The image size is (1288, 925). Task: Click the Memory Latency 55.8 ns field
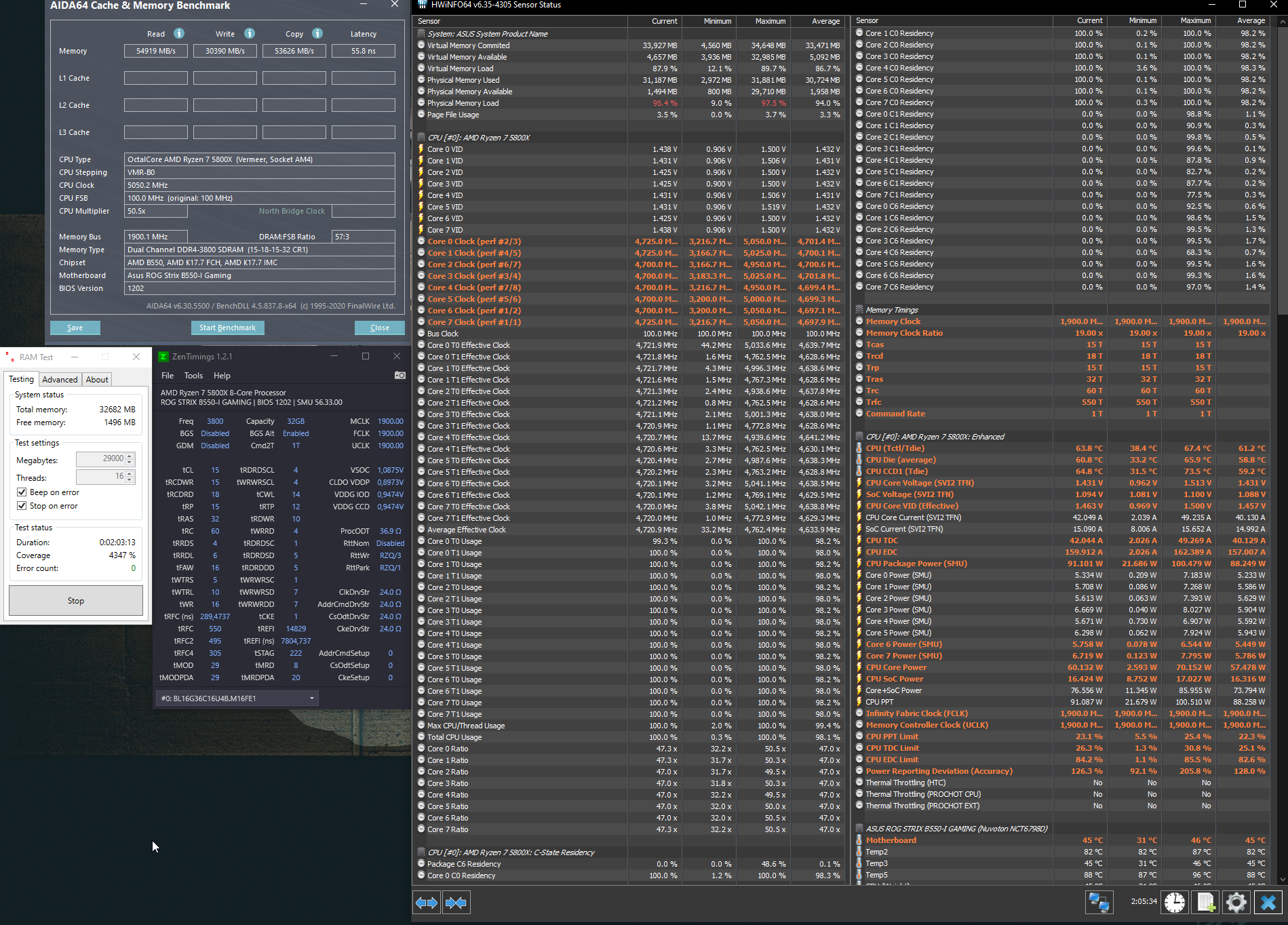[364, 51]
